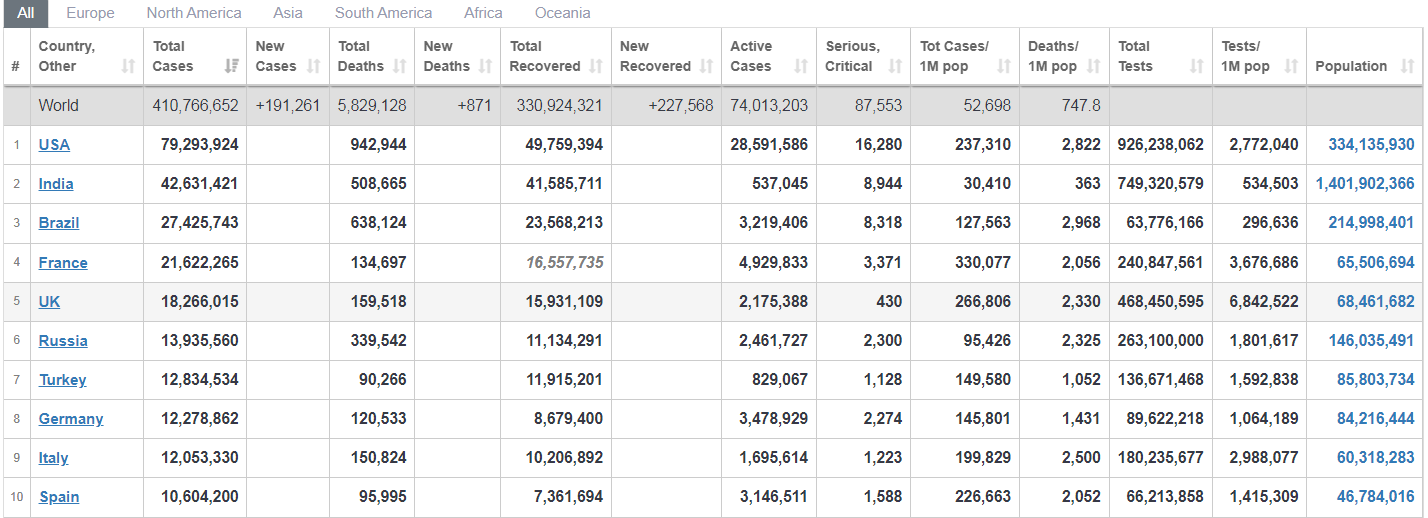Open the North America tab
This screenshot has width=1428, height=518.
click(x=194, y=13)
